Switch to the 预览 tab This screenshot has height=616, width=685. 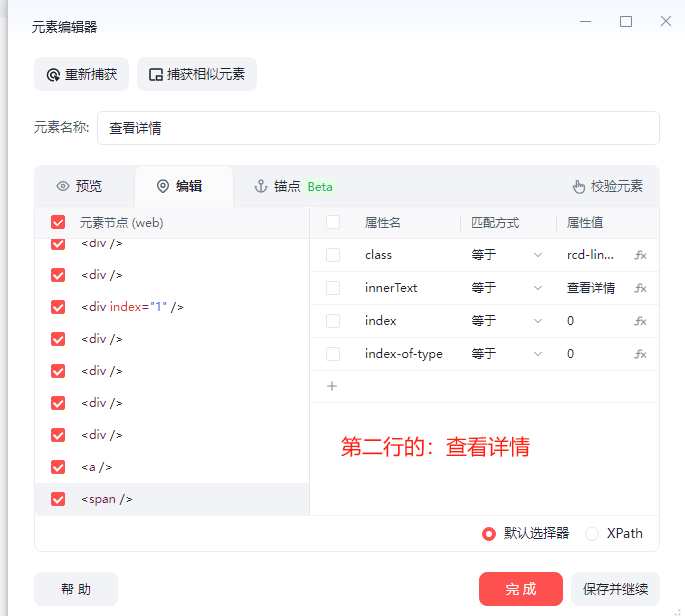[x=80, y=186]
